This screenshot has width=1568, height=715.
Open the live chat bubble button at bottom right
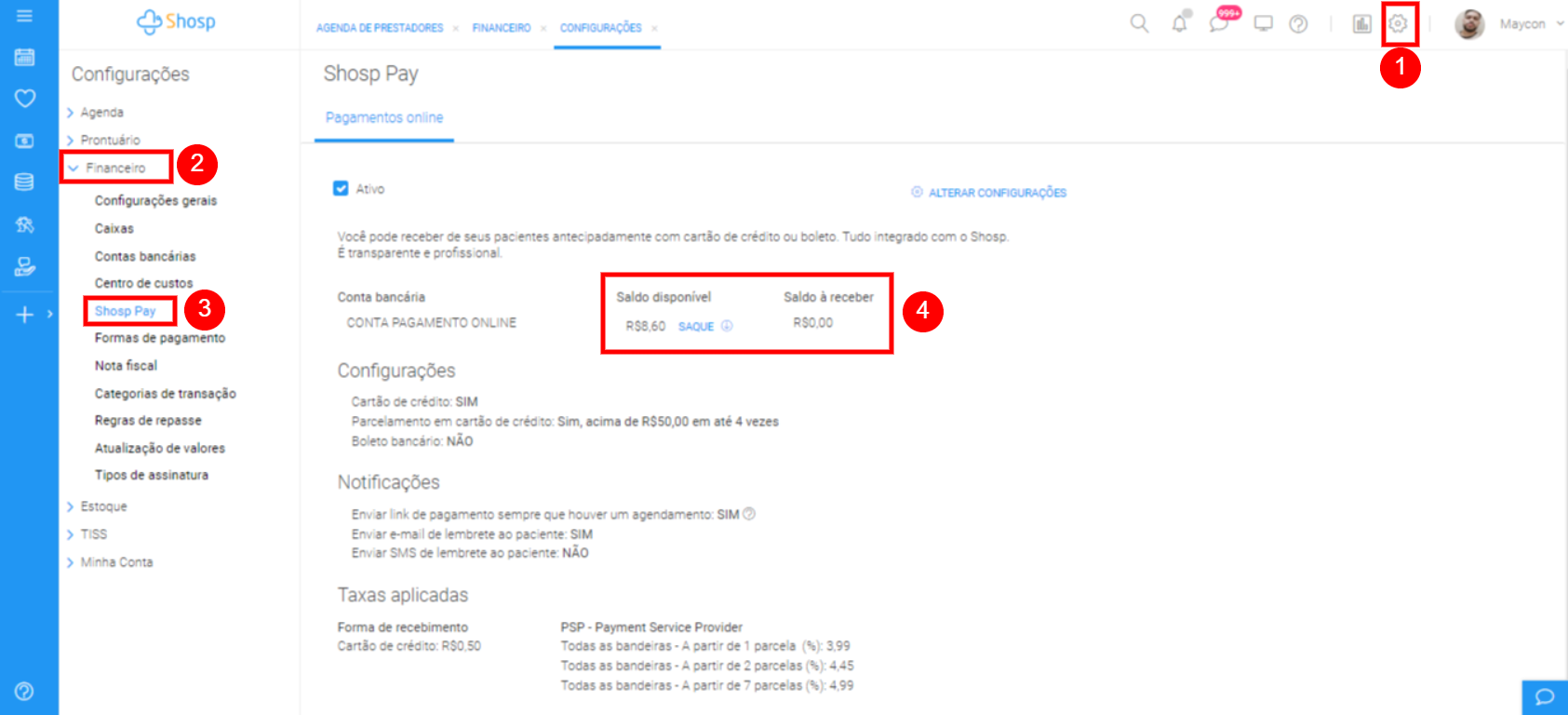coord(1545,696)
